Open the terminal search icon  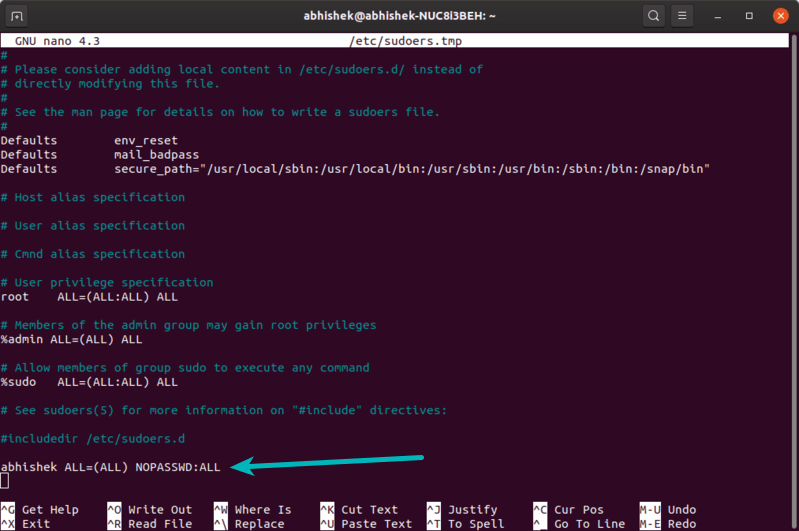[653, 16]
